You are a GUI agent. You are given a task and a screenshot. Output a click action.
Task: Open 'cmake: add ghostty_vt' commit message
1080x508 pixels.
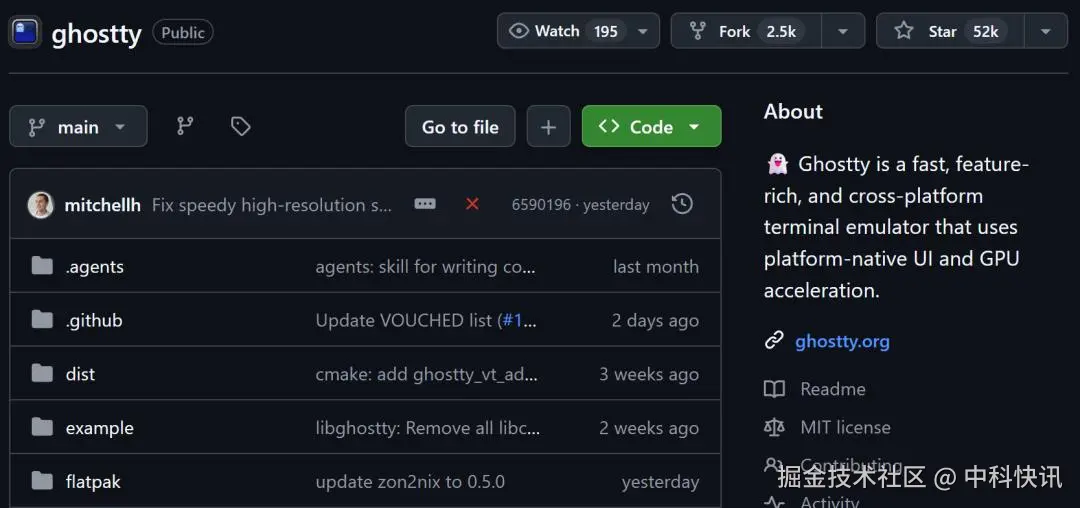pyautogui.click(x=427, y=374)
